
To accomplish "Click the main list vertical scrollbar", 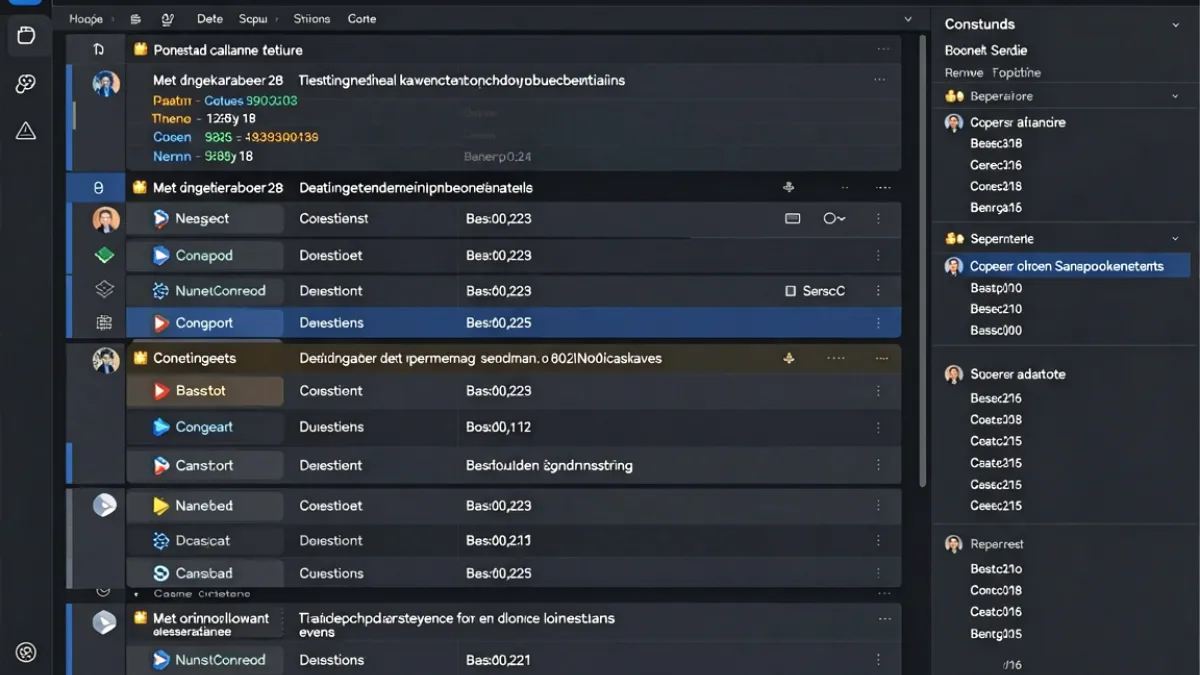I will click(x=923, y=260).
